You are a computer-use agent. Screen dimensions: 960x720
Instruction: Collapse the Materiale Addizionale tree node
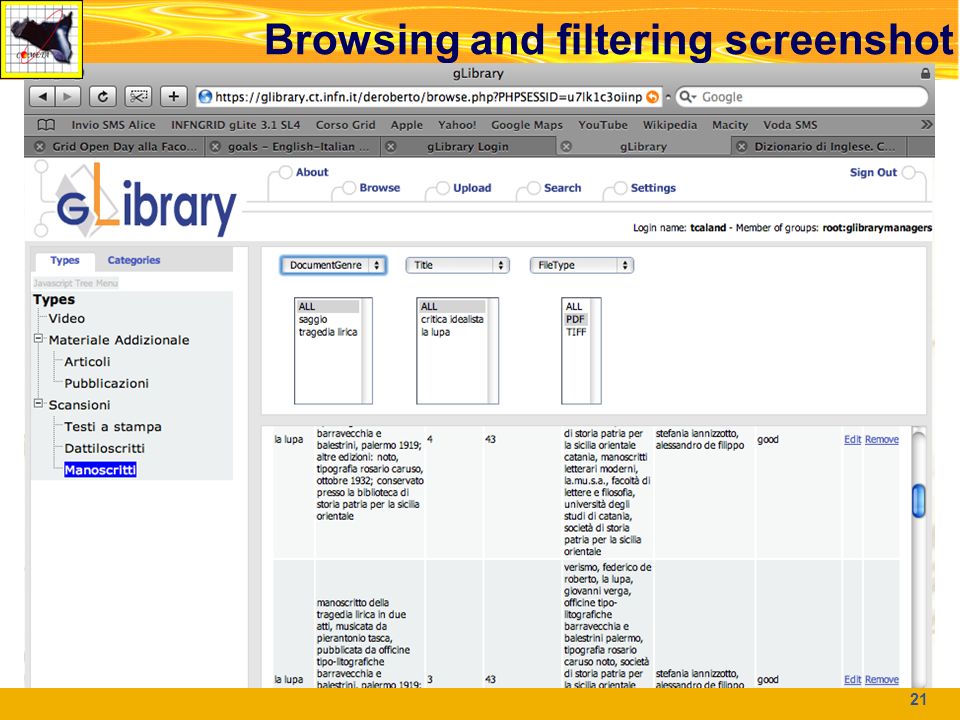[39, 339]
